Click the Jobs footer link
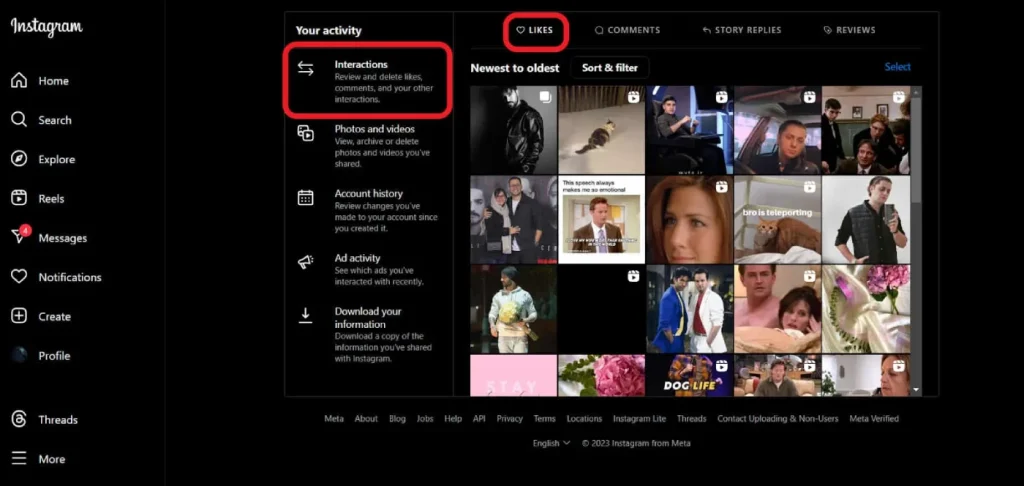The height and width of the screenshot is (486, 1024). (x=425, y=419)
